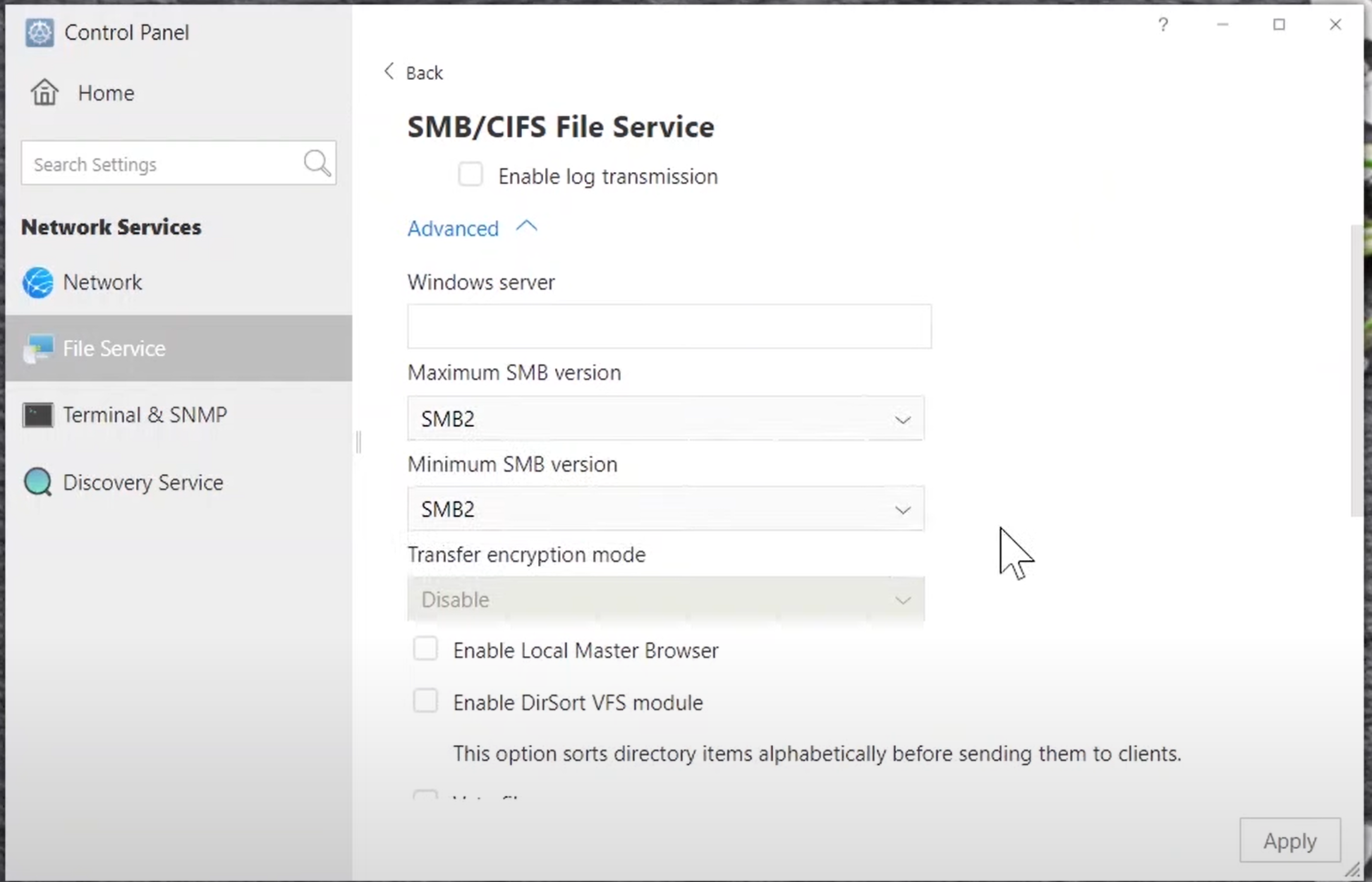Click the Discovery Service icon
This screenshot has width=1372, height=882.
38,483
